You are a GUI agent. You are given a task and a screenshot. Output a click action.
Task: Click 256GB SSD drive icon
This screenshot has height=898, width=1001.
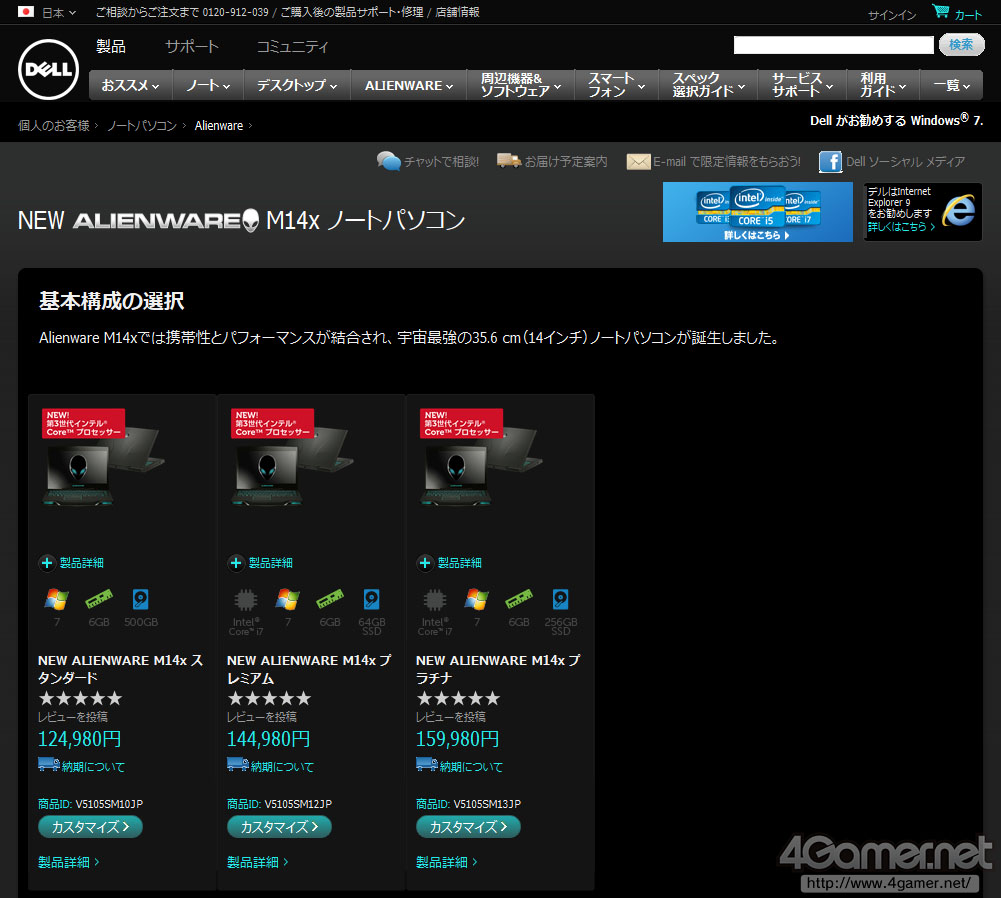click(561, 599)
